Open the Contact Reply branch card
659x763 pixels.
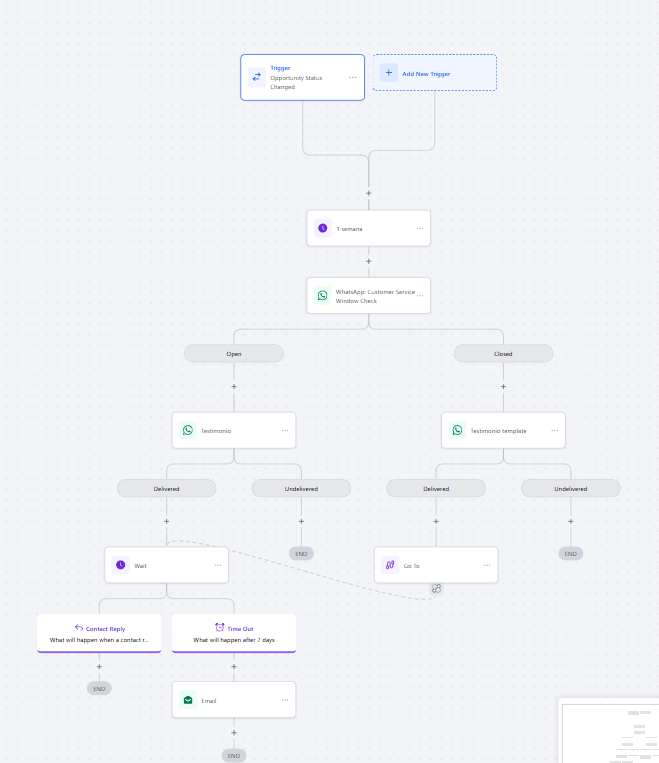[x=99, y=633]
